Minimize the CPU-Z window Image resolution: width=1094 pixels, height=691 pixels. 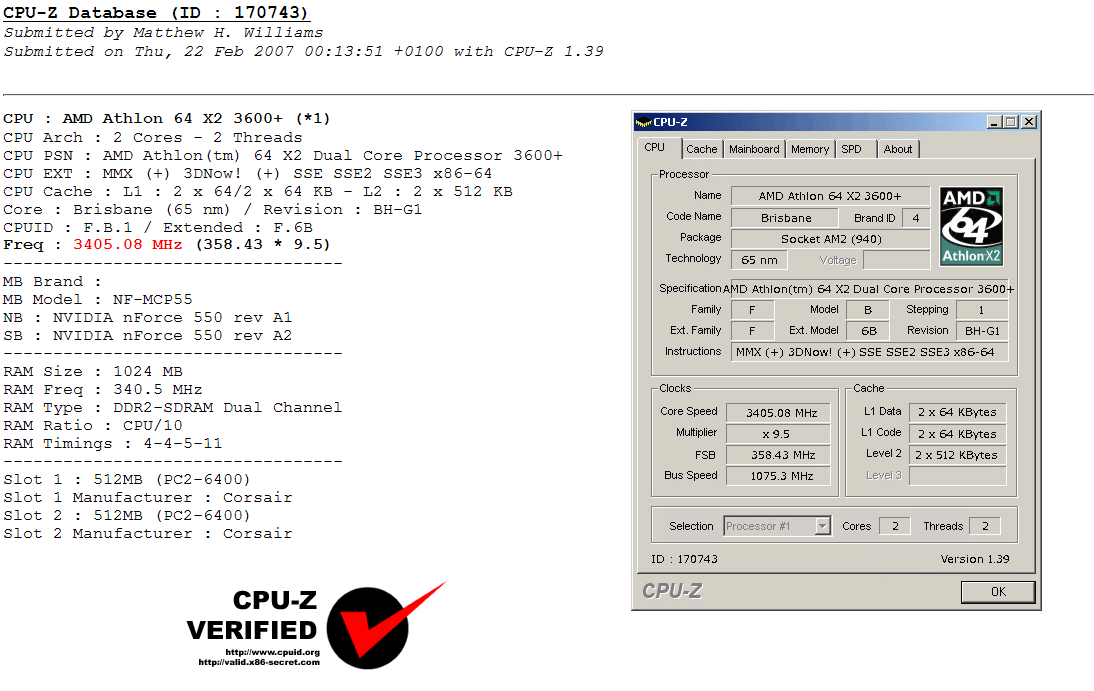995,122
